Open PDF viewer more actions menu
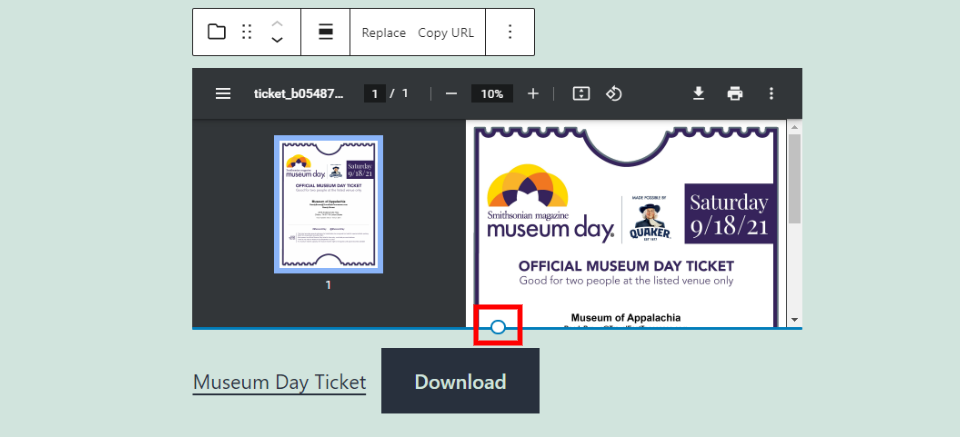This screenshot has width=960, height=437. [x=771, y=94]
